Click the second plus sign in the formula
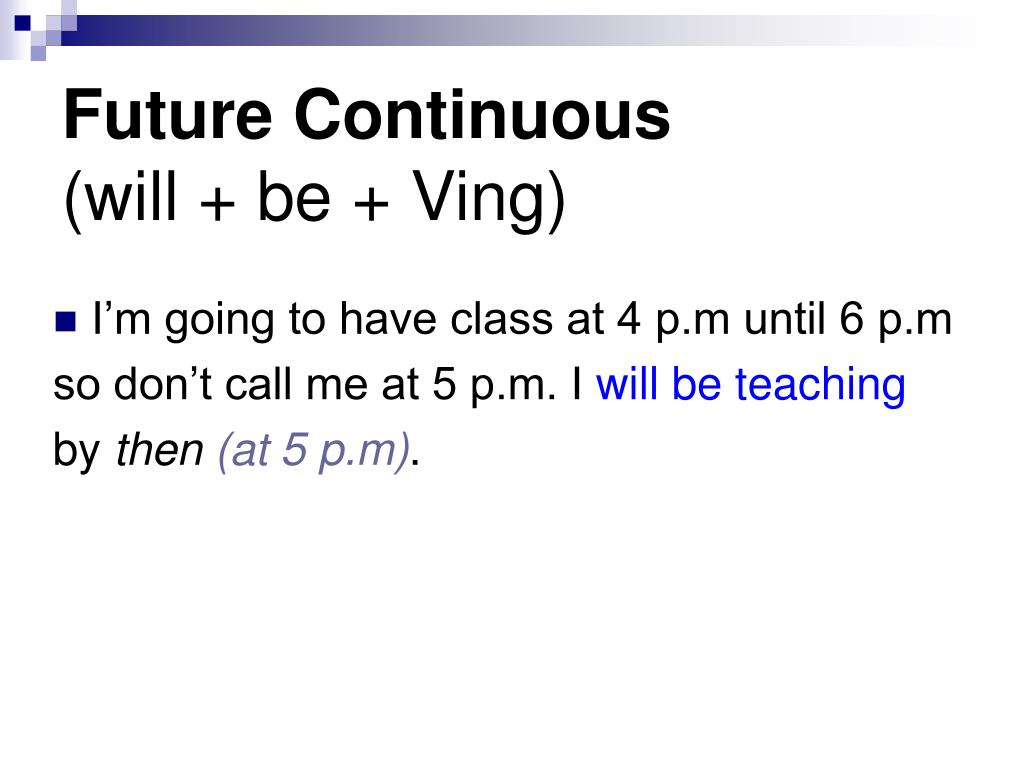This screenshot has height=768, width=1024. (371, 202)
